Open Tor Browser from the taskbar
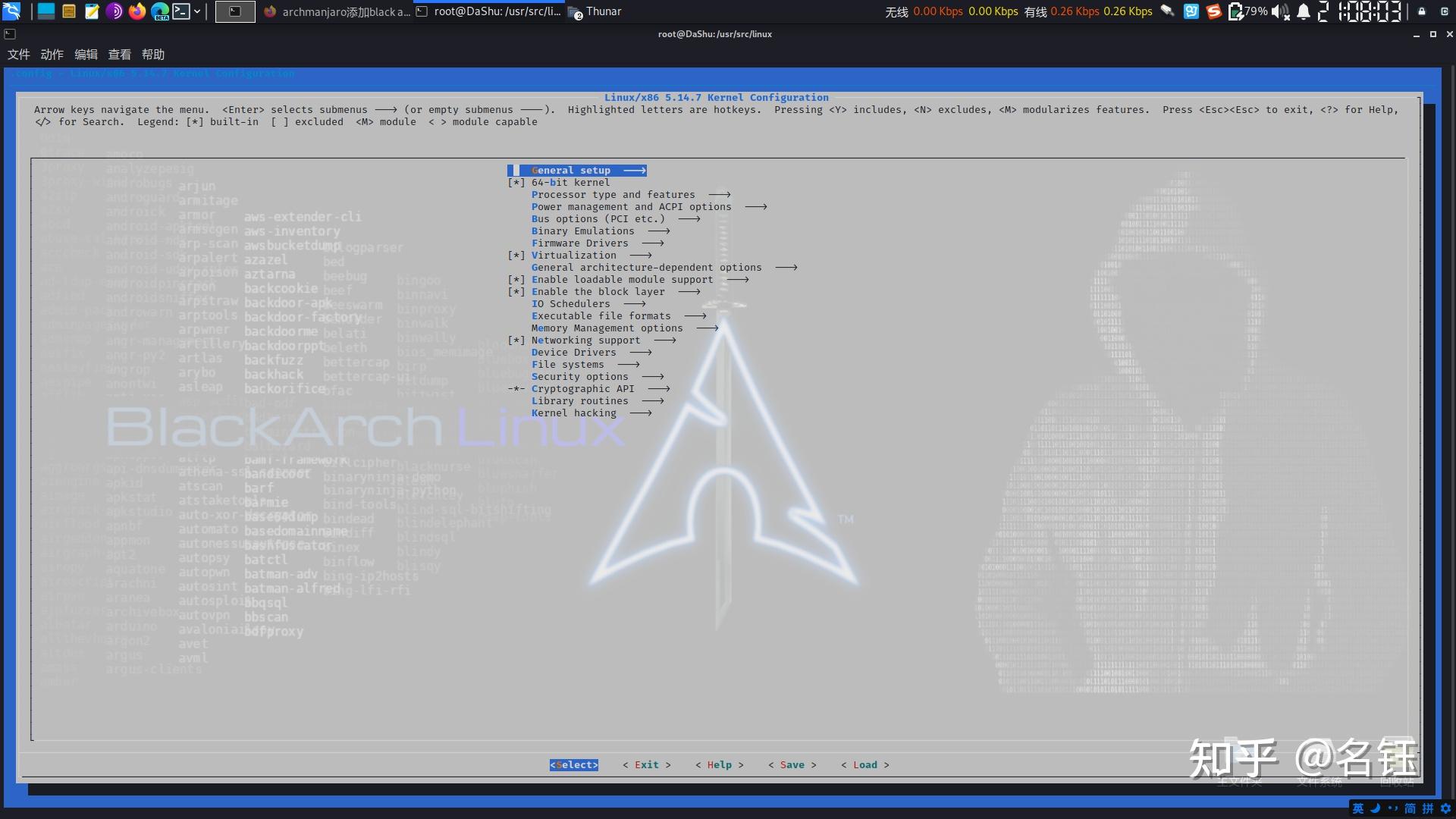The height and width of the screenshot is (819, 1456). point(114,11)
